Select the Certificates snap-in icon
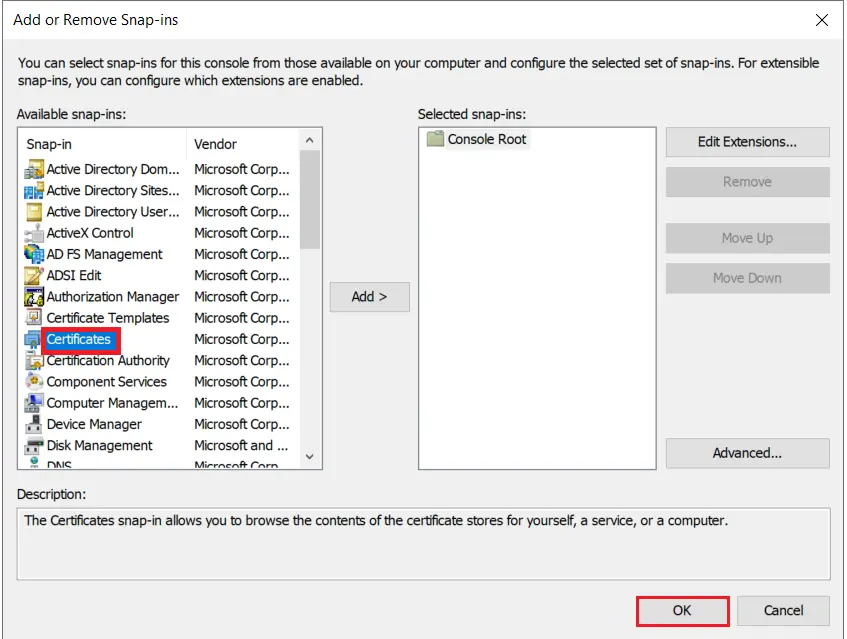Screen dimensions: 847x639 pos(34,340)
